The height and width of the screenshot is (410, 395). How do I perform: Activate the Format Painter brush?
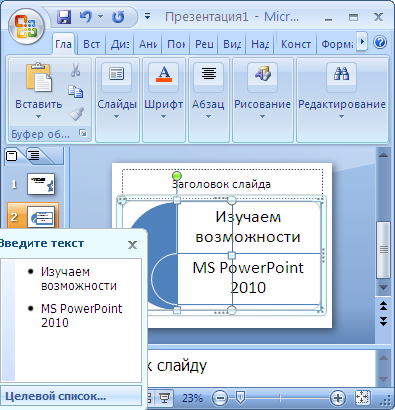point(76,114)
